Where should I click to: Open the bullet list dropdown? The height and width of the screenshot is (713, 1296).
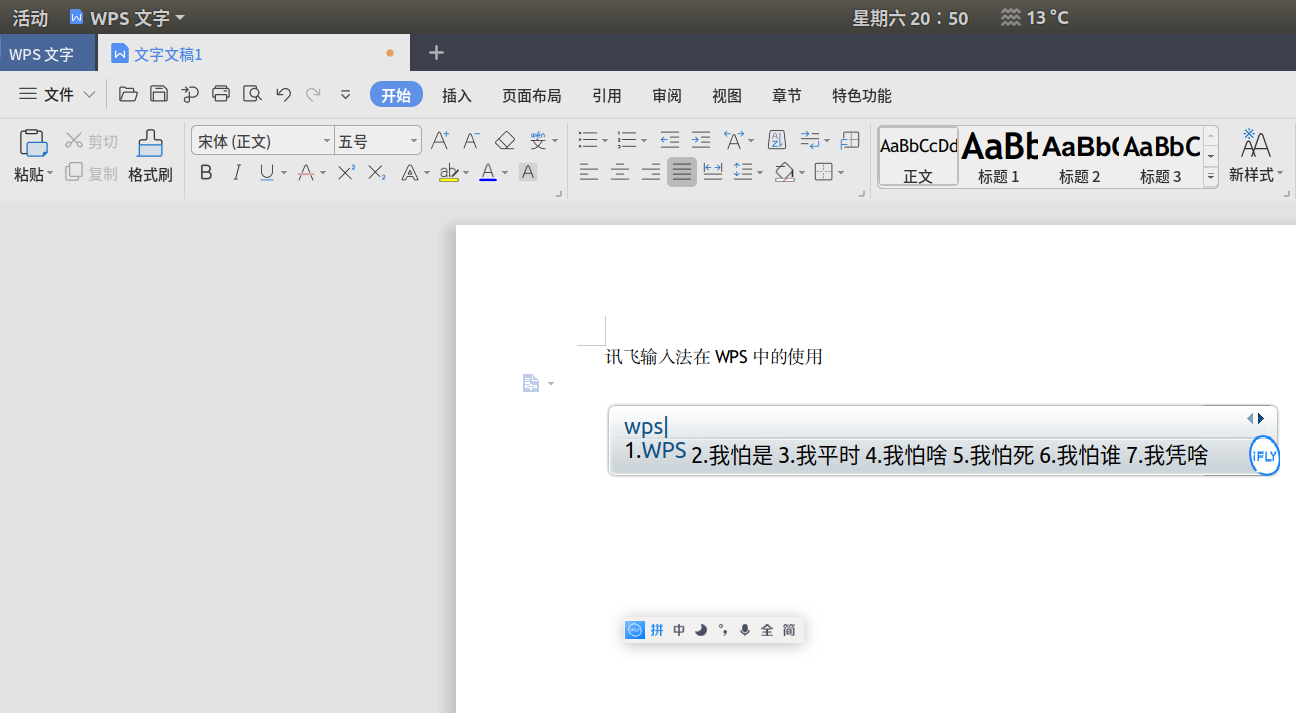pyautogui.click(x=604, y=141)
